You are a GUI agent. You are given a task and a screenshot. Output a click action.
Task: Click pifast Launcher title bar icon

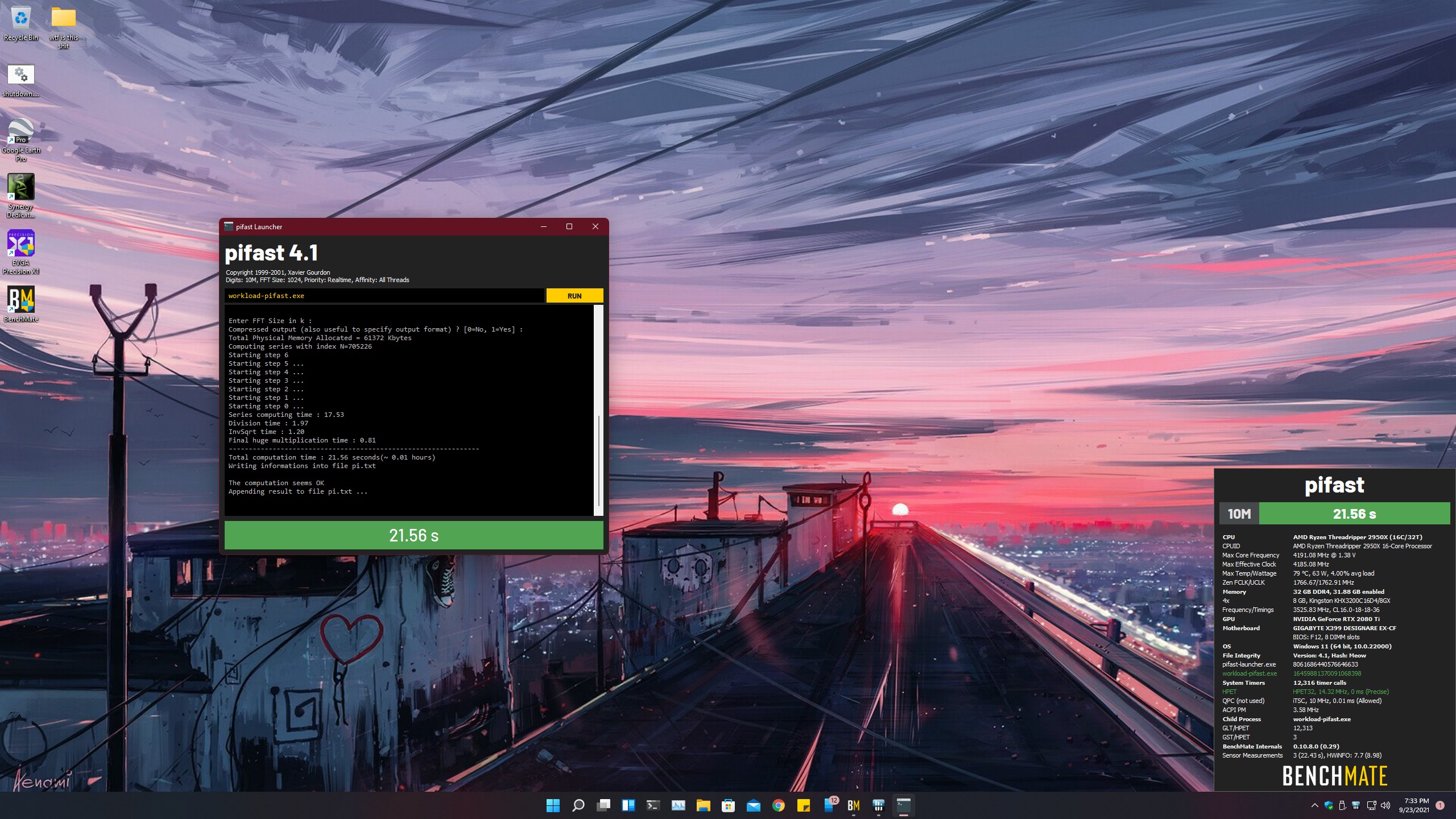pyautogui.click(x=229, y=226)
